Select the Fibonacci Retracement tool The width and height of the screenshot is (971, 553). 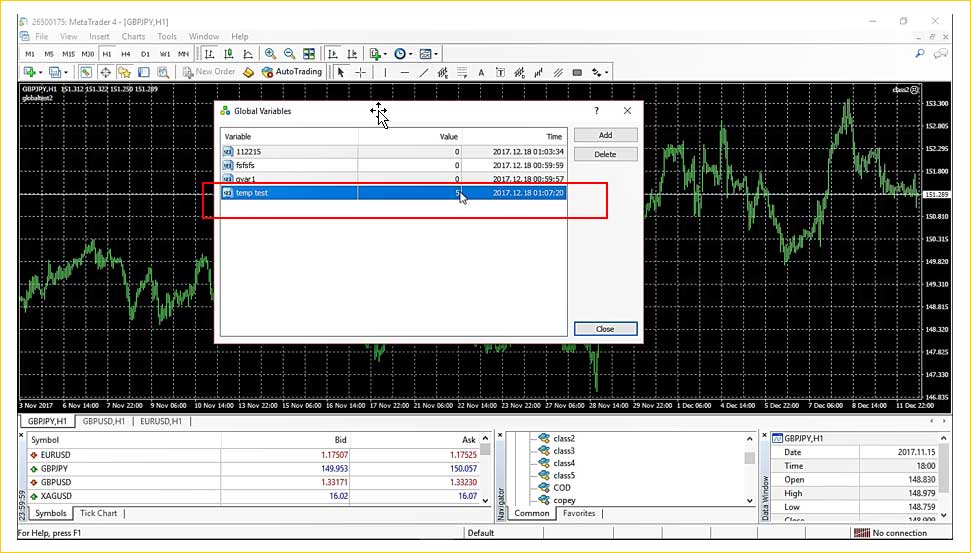(x=462, y=72)
